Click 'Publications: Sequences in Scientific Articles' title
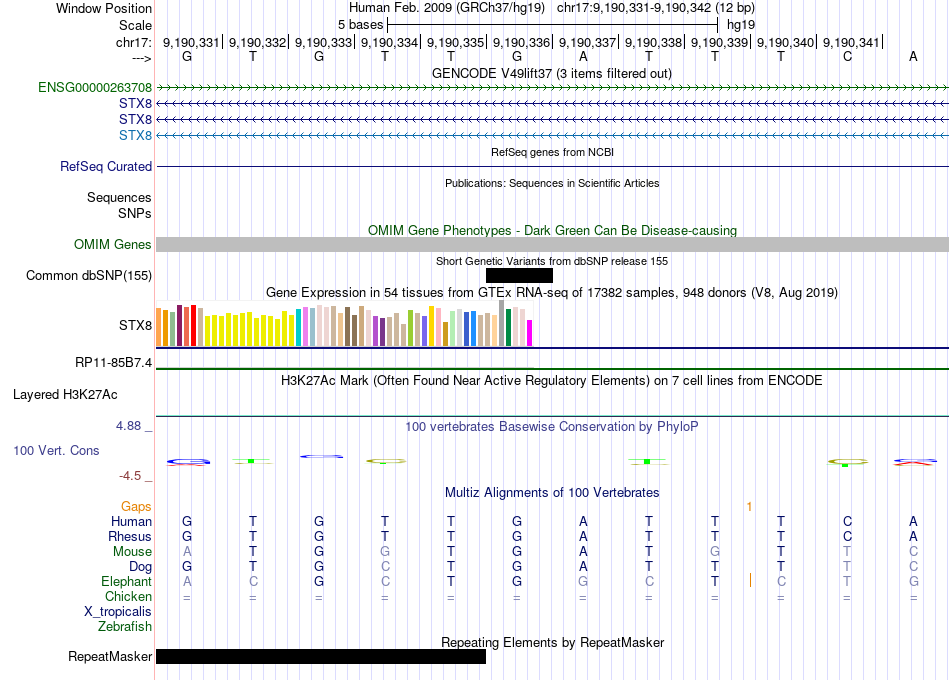Image resolution: width=950 pixels, height=680 pixels. (x=552, y=183)
